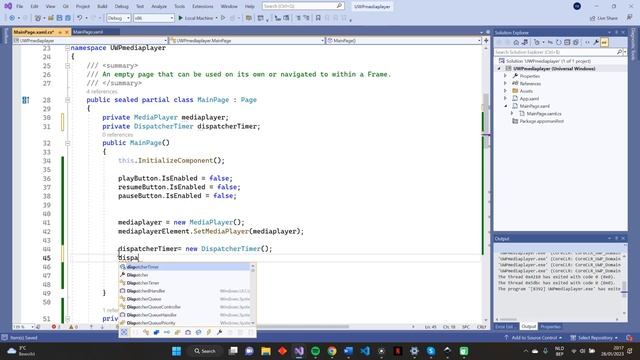Click the Navigate Backward toolbar icon

pos(12,18)
